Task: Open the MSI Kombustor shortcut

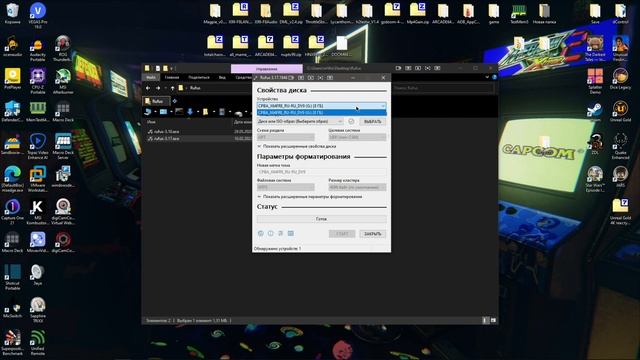Action: coord(38,211)
